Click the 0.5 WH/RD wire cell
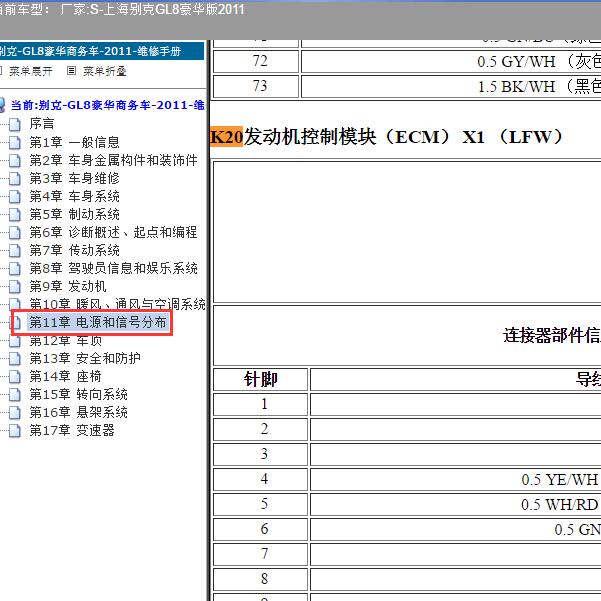The height and width of the screenshot is (601, 601). click(x=456, y=504)
